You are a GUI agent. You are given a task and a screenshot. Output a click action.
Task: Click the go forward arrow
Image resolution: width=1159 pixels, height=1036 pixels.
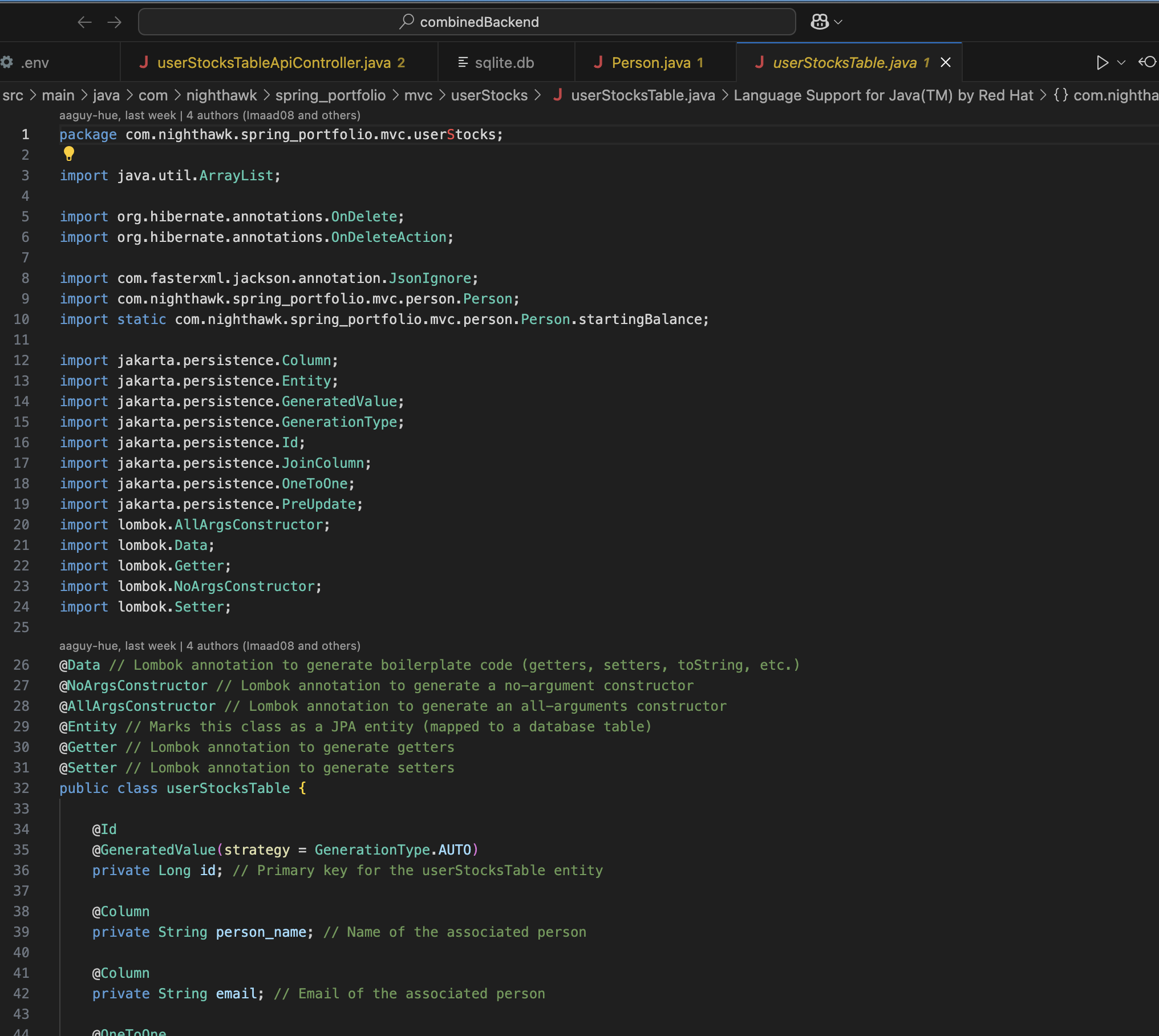[115, 22]
